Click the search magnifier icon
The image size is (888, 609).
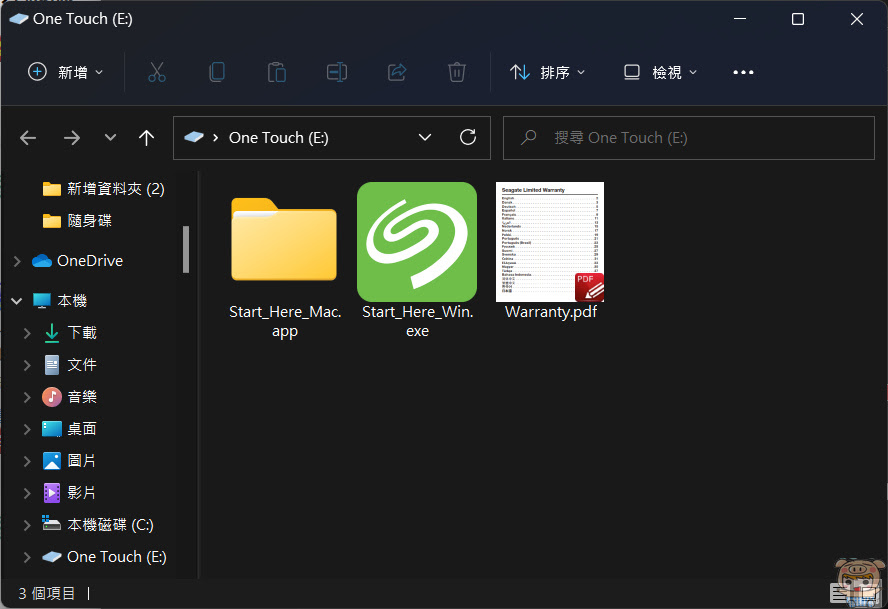(529, 137)
